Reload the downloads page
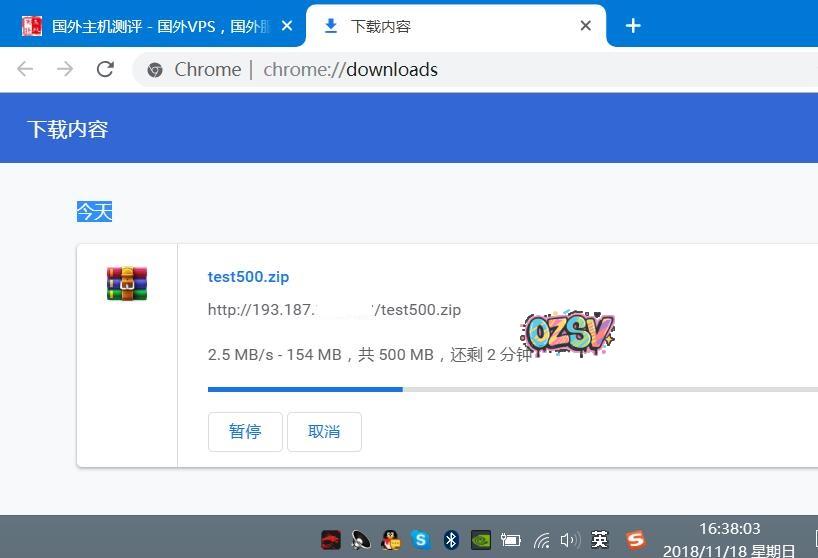Viewport: 818px width, 558px height. click(x=105, y=69)
